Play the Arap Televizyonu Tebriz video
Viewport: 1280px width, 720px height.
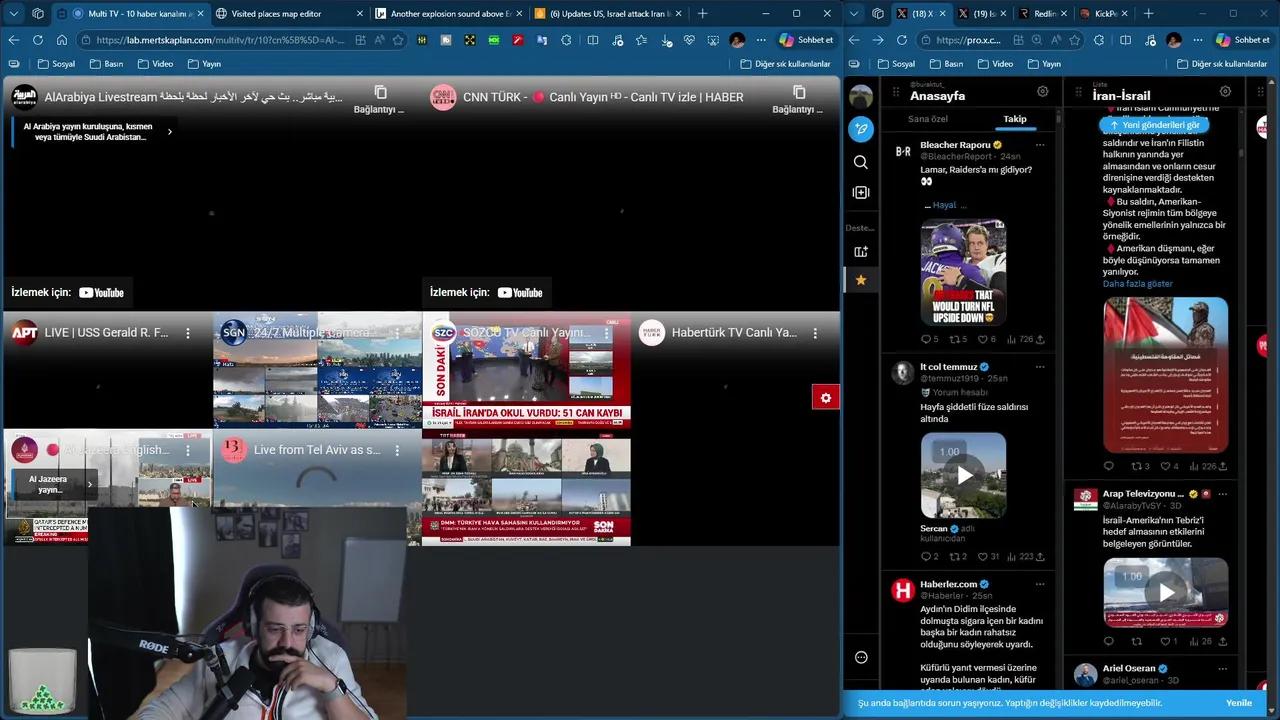(x=1165, y=593)
